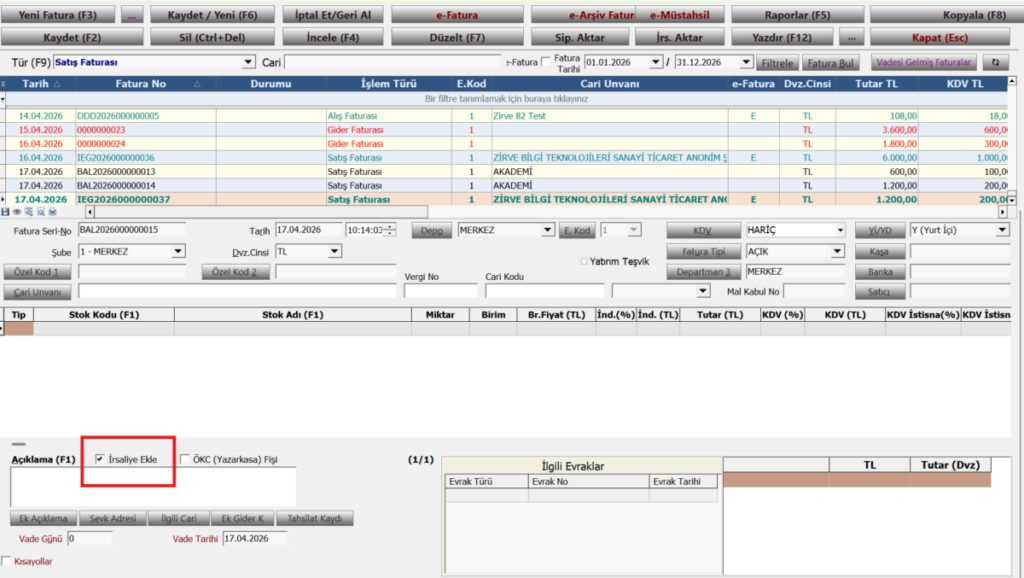Click the Cari search input field
This screenshot has height=578, width=1024.
[392, 62]
